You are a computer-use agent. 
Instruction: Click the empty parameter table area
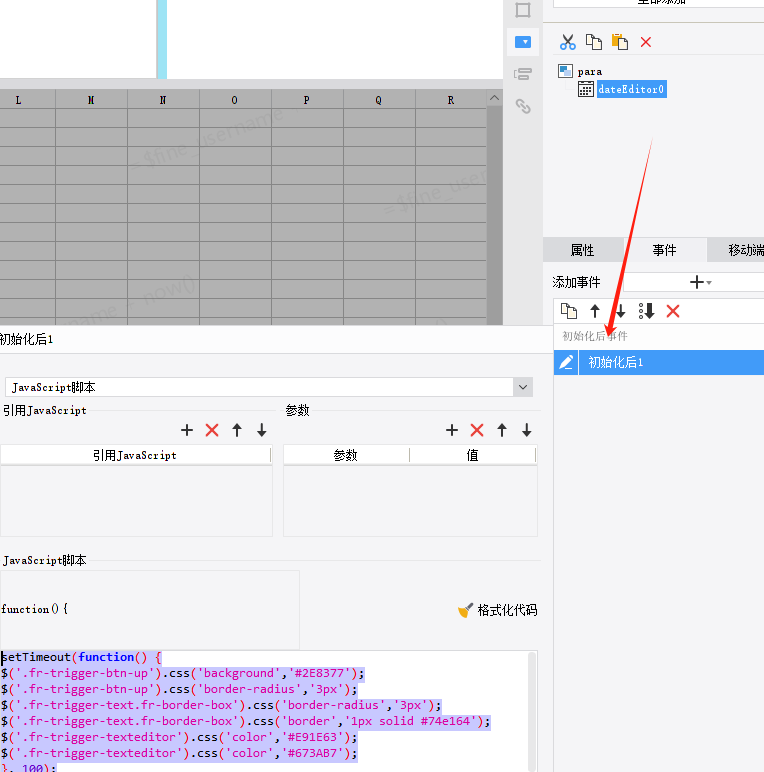pyautogui.click(x=410, y=500)
